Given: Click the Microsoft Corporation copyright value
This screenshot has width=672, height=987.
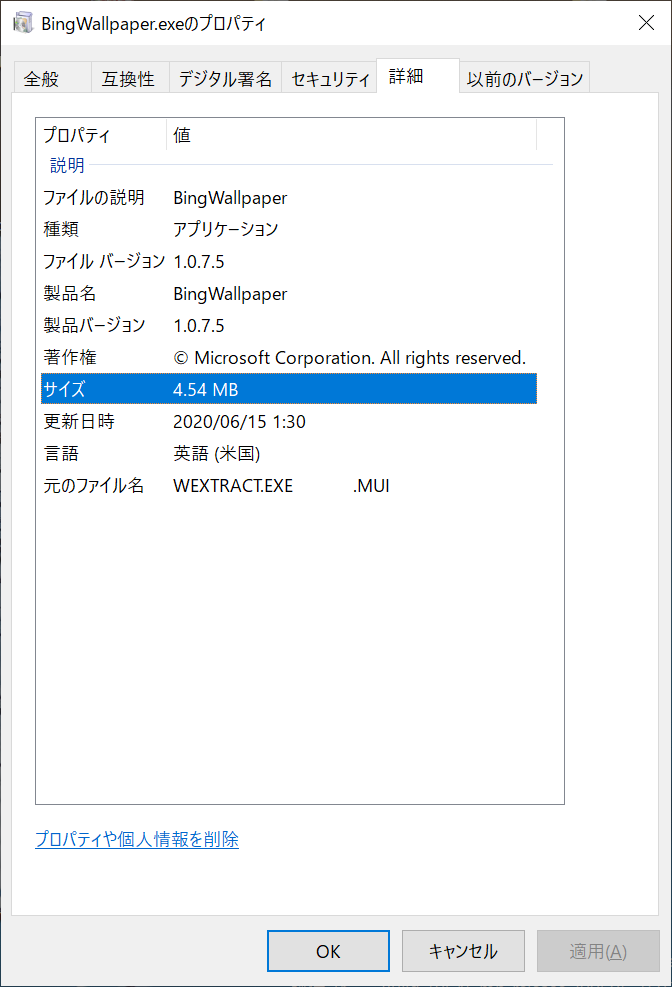Looking at the screenshot, I should [349, 358].
